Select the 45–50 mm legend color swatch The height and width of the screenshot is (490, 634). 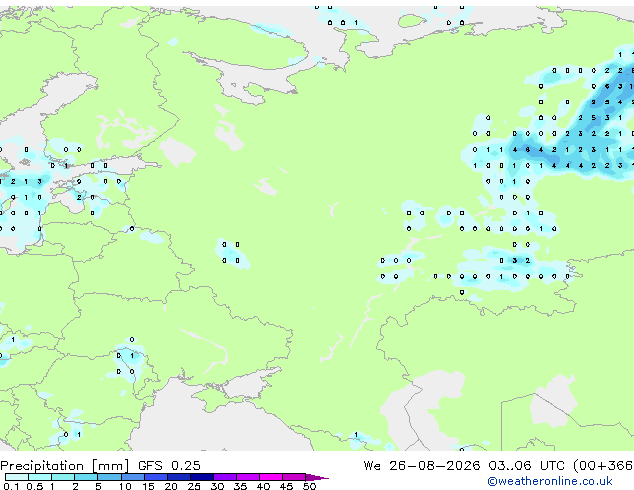(x=294, y=477)
